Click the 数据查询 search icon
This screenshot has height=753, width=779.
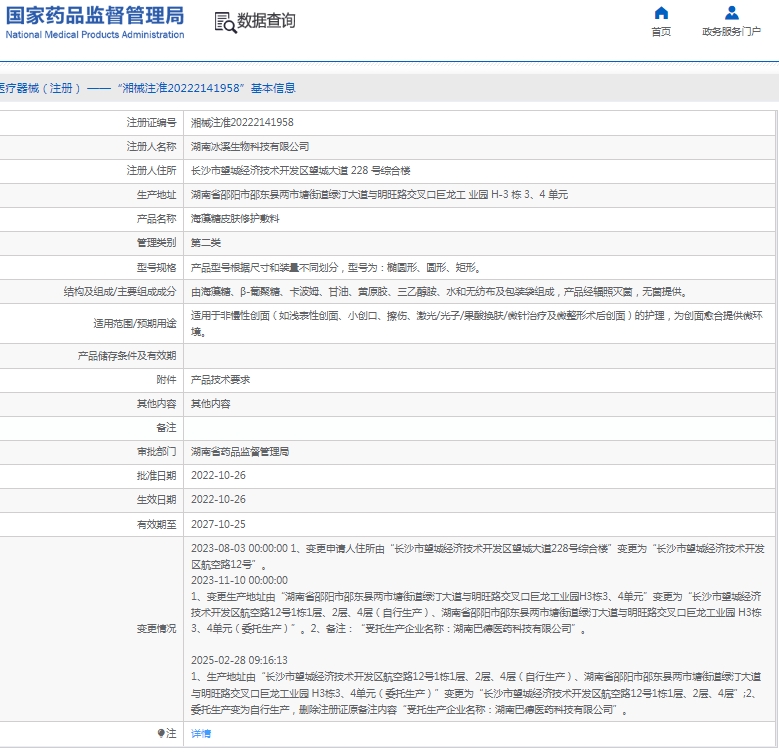pos(225,22)
